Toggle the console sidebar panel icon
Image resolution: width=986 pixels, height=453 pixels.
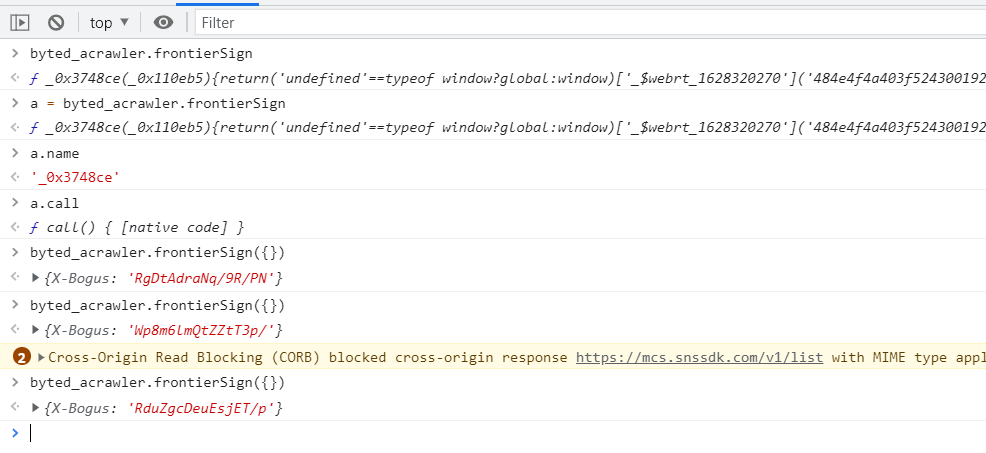[x=19, y=23]
